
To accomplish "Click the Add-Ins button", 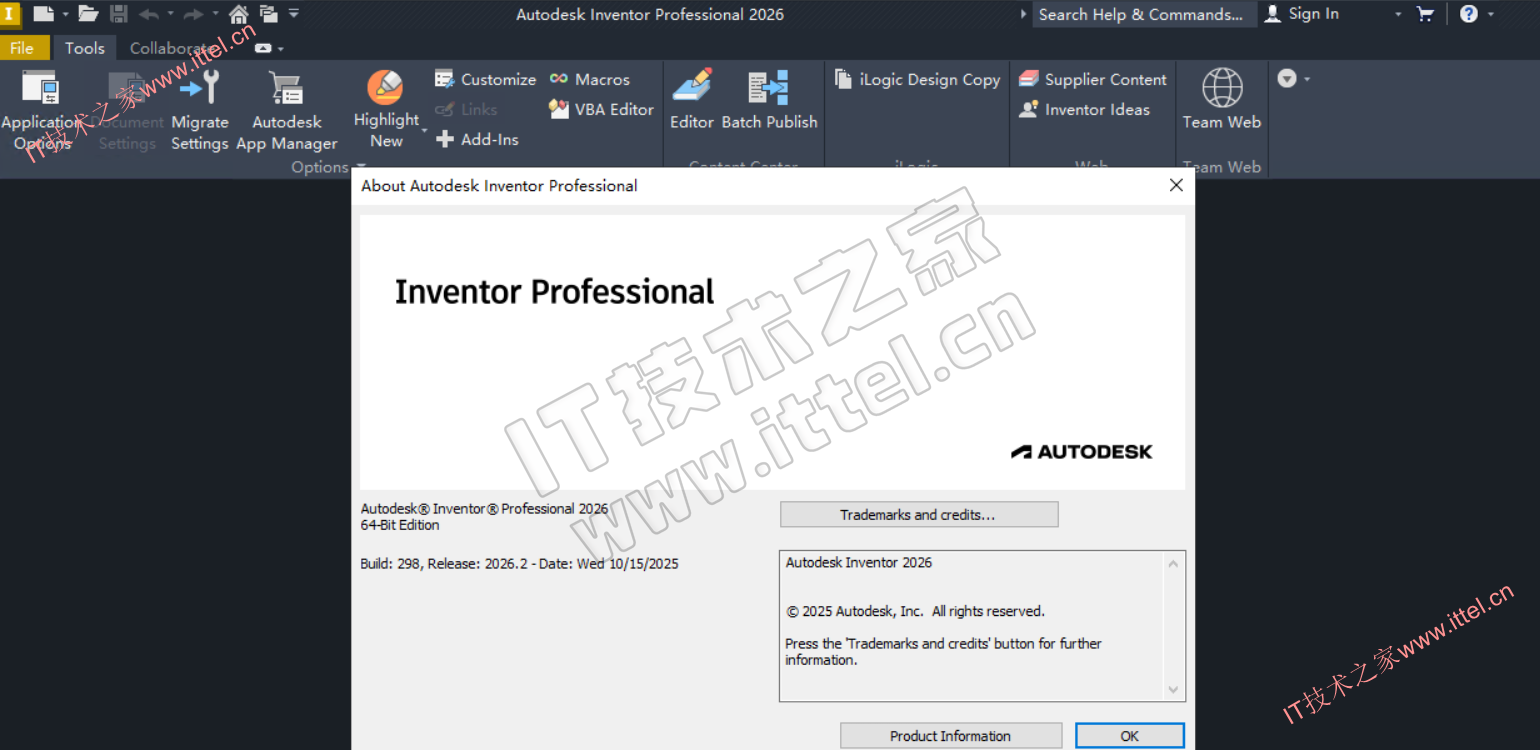I will pyautogui.click(x=477, y=140).
